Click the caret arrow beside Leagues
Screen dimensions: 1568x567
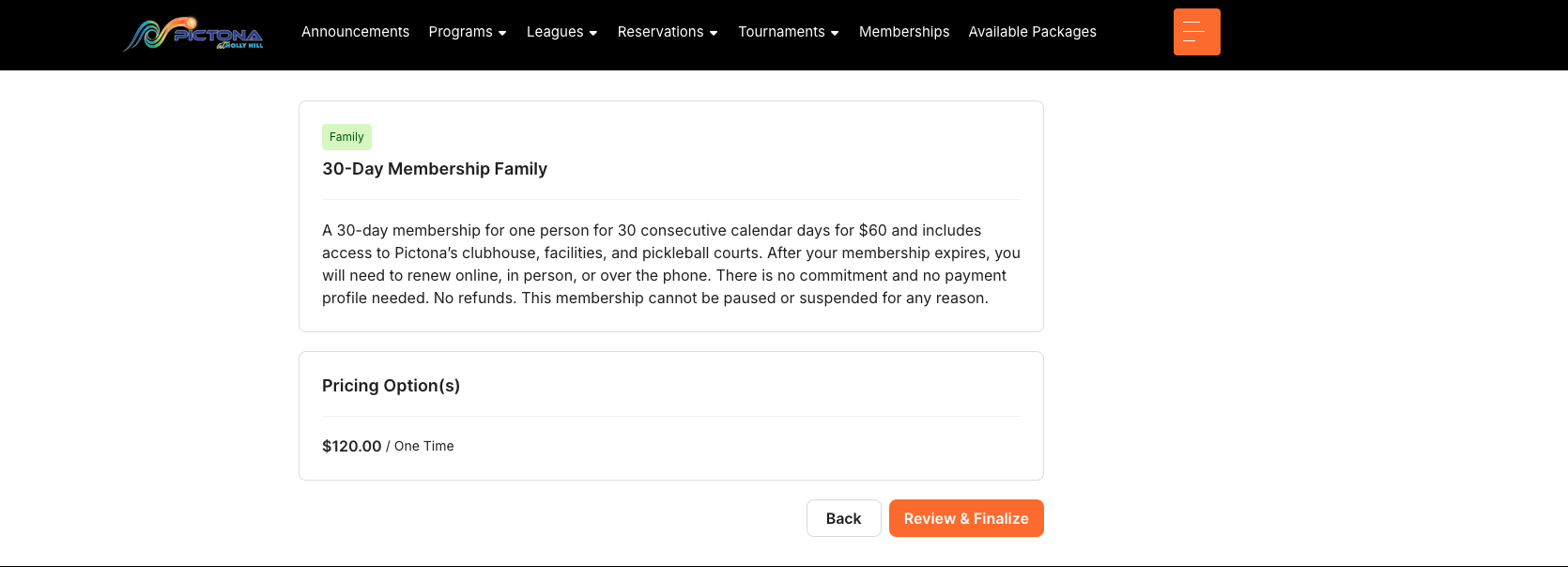[593, 33]
